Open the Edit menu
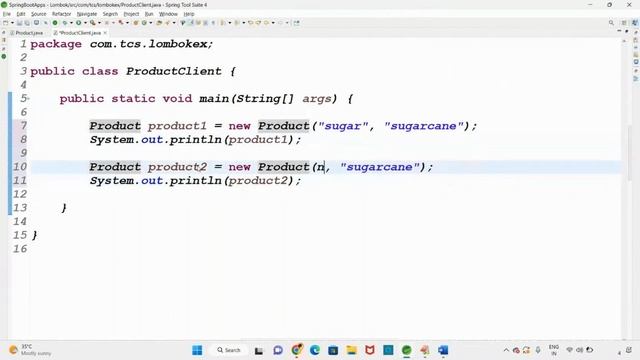640x360 pixels. [21, 14]
